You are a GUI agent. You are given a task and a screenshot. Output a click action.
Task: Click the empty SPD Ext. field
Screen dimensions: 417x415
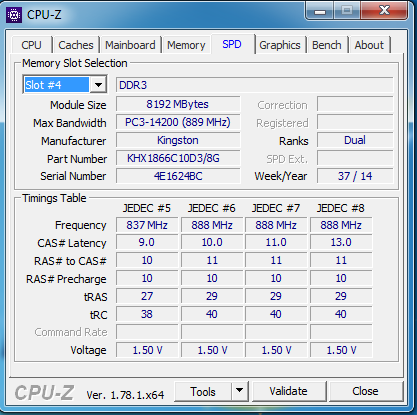click(x=355, y=158)
